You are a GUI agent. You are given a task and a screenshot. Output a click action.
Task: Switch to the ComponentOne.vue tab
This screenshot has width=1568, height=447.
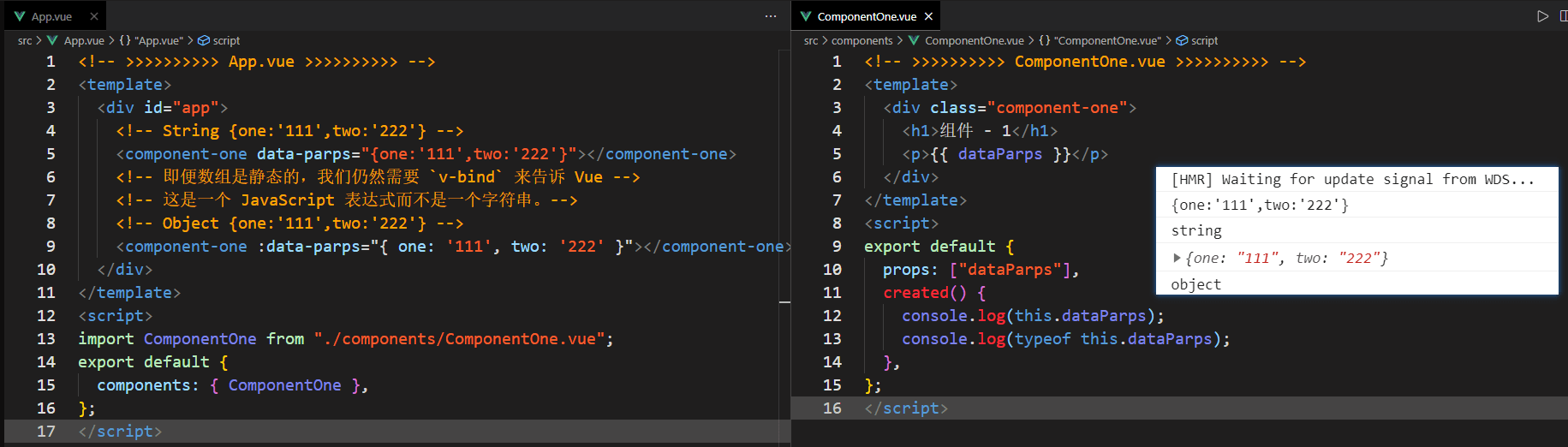(x=867, y=16)
